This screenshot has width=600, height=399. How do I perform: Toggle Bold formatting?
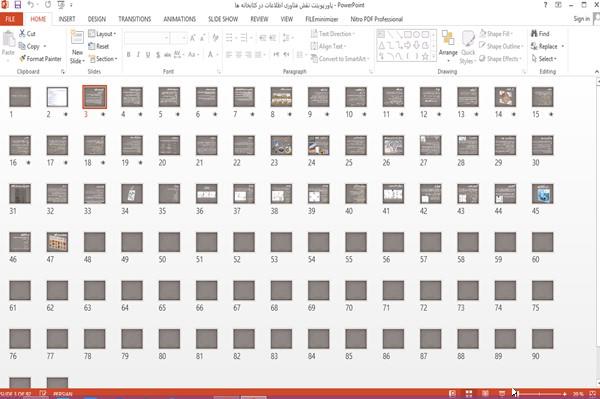coord(129,55)
